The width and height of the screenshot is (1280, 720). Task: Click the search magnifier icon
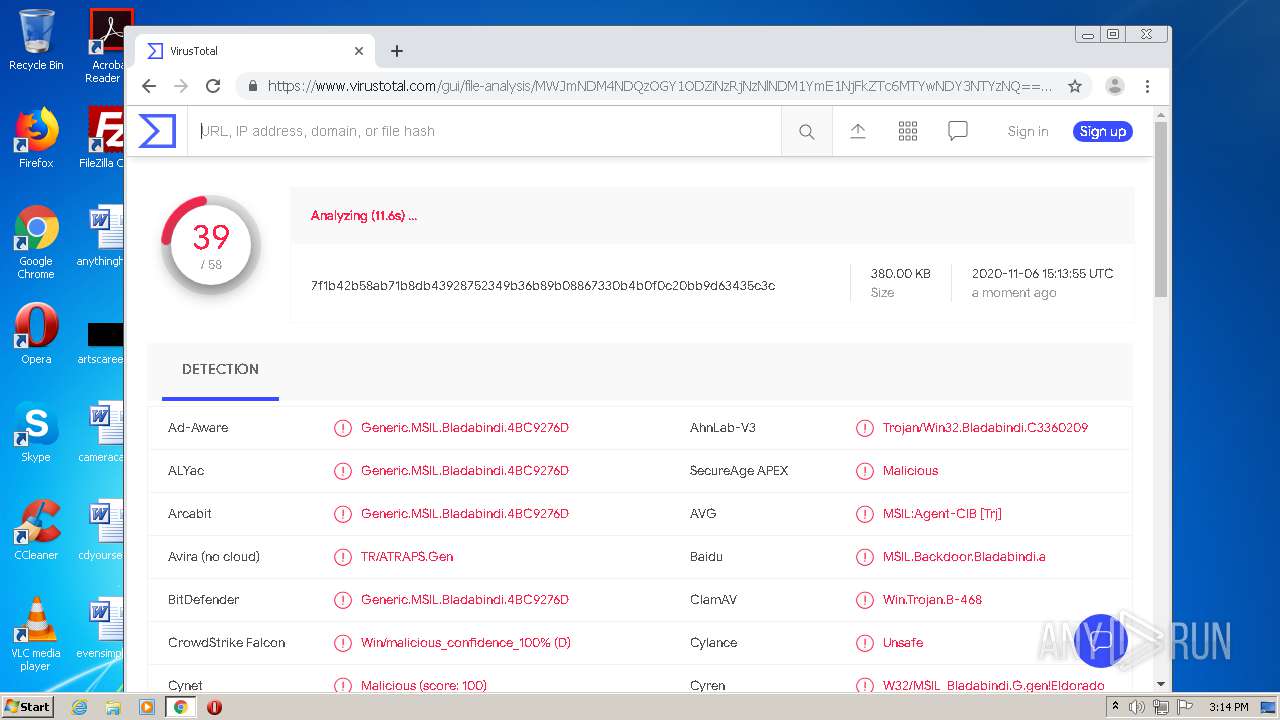click(x=807, y=132)
